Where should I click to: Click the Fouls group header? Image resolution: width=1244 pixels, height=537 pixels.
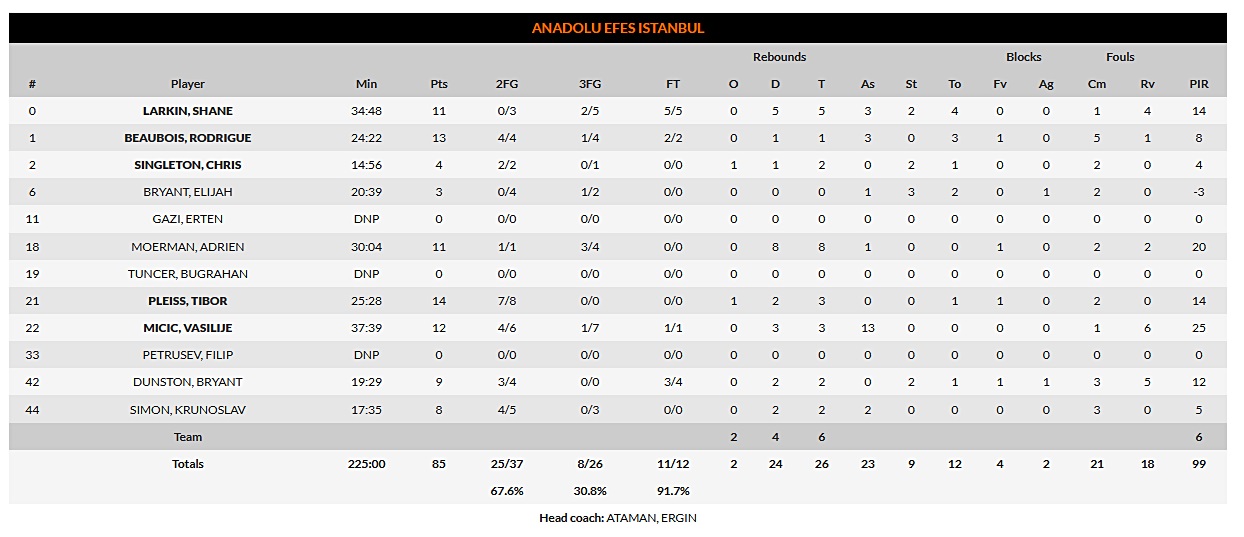[1120, 57]
